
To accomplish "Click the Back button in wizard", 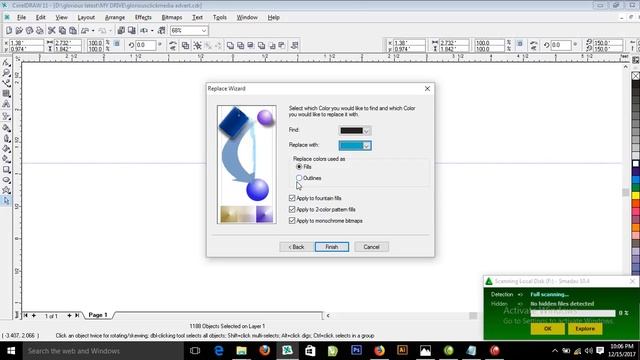I will [x=296, y=247].
